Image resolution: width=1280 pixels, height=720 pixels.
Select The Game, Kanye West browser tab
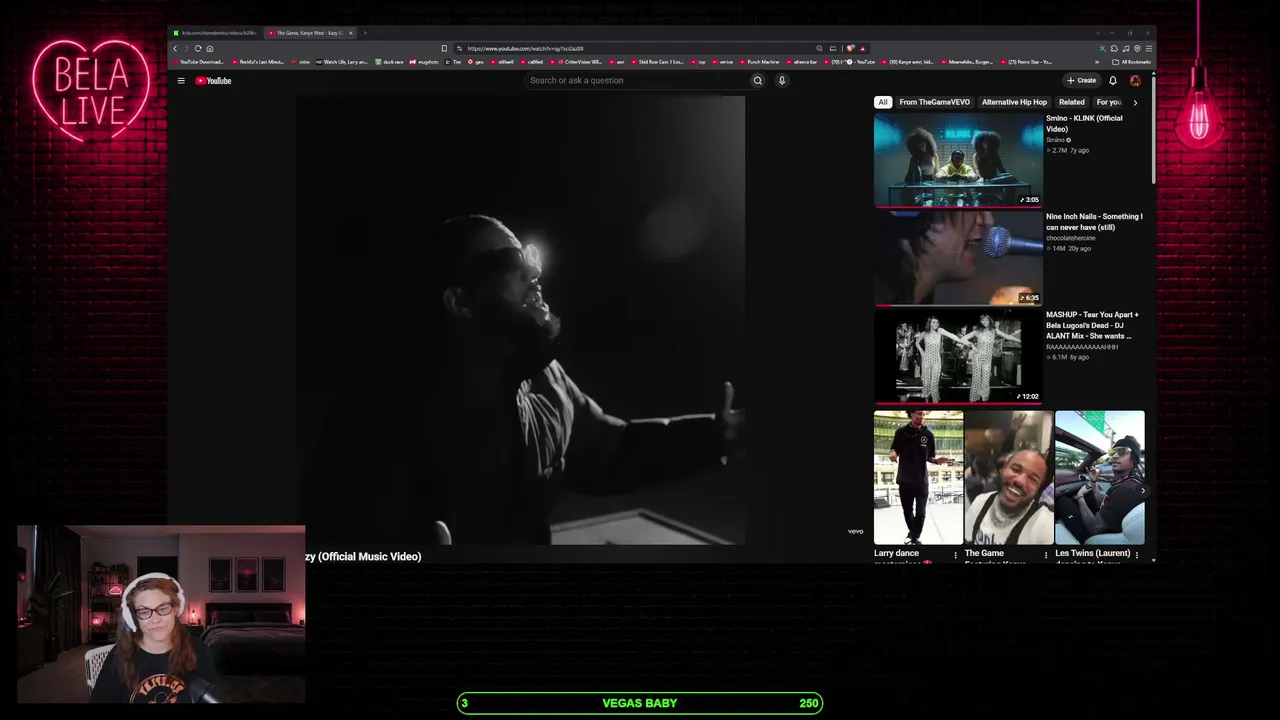pyautogui.click(x=308, y=33)
